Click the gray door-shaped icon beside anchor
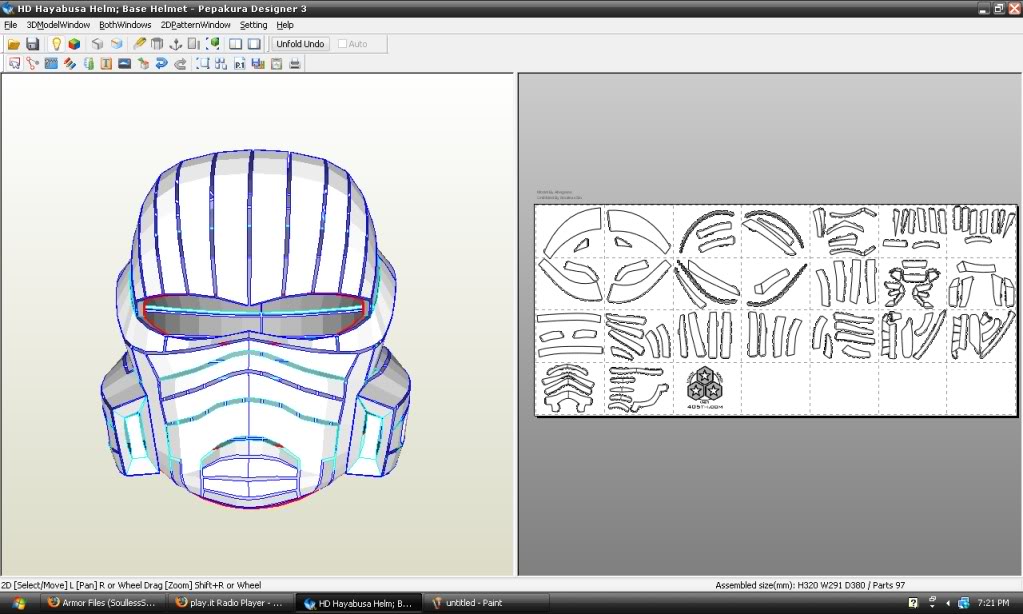1023x614 pixels. click(x=194, y=44)
